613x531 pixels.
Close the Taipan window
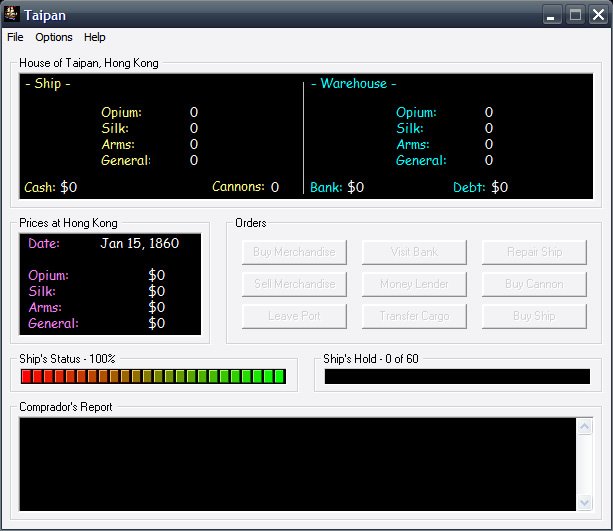pyautogui.click(x=599, y=15)
